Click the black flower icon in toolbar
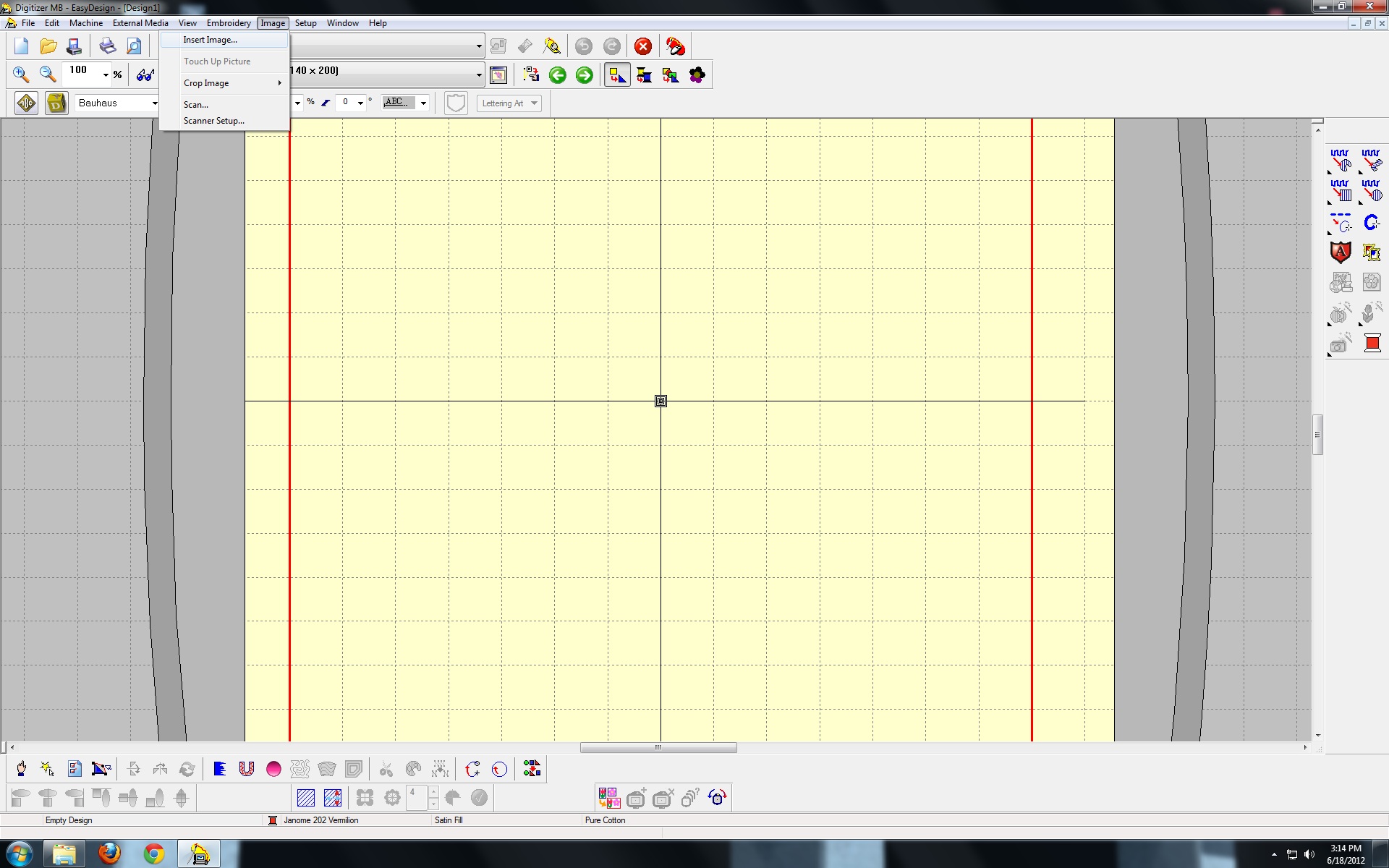The width and height of the screenshot is (1389, 868). click(x=697, y=75)
